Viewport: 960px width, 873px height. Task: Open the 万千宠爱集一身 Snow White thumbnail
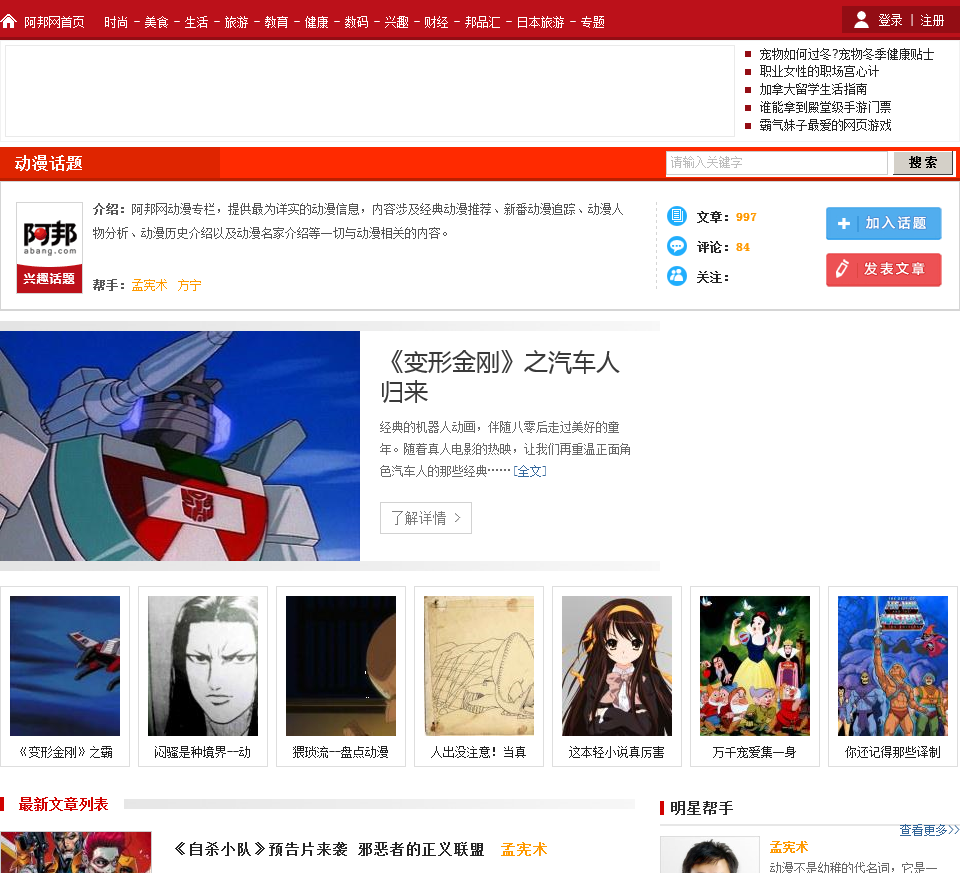point(754,665)
